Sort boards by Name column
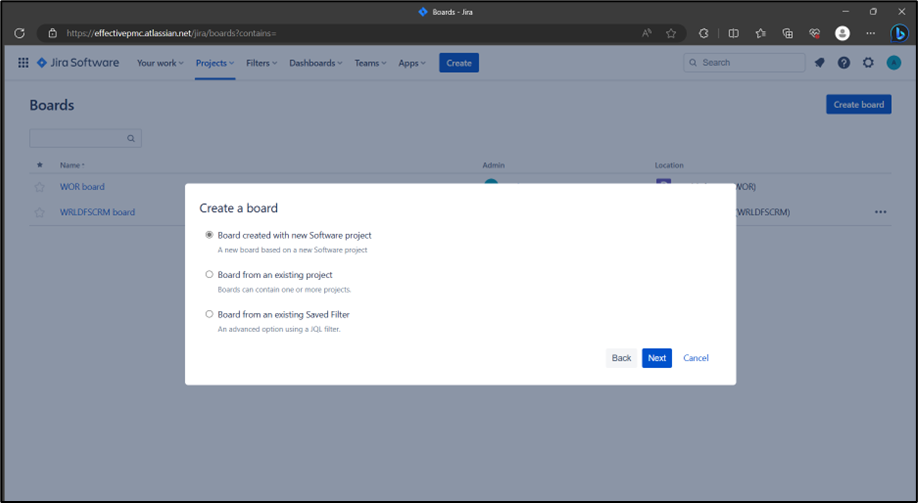Viewport: 918px width, 503px height. (x=72, y=165)
